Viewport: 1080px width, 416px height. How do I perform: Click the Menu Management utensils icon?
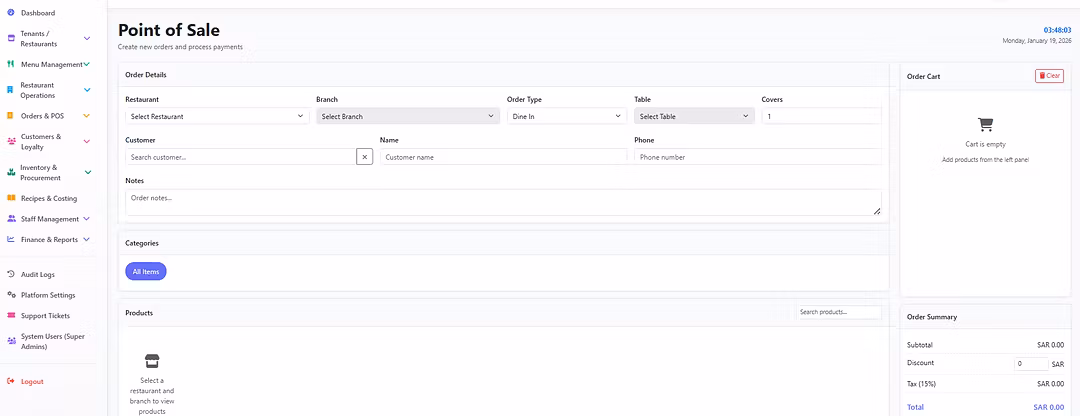coord(10,65)
